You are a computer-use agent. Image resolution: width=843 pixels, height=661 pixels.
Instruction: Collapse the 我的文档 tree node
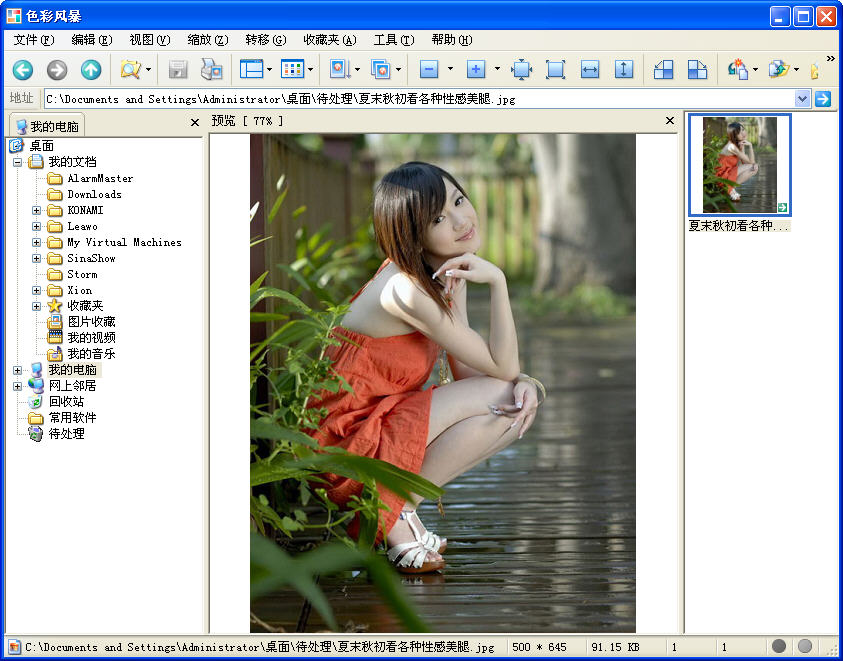[x=17, y=162]
